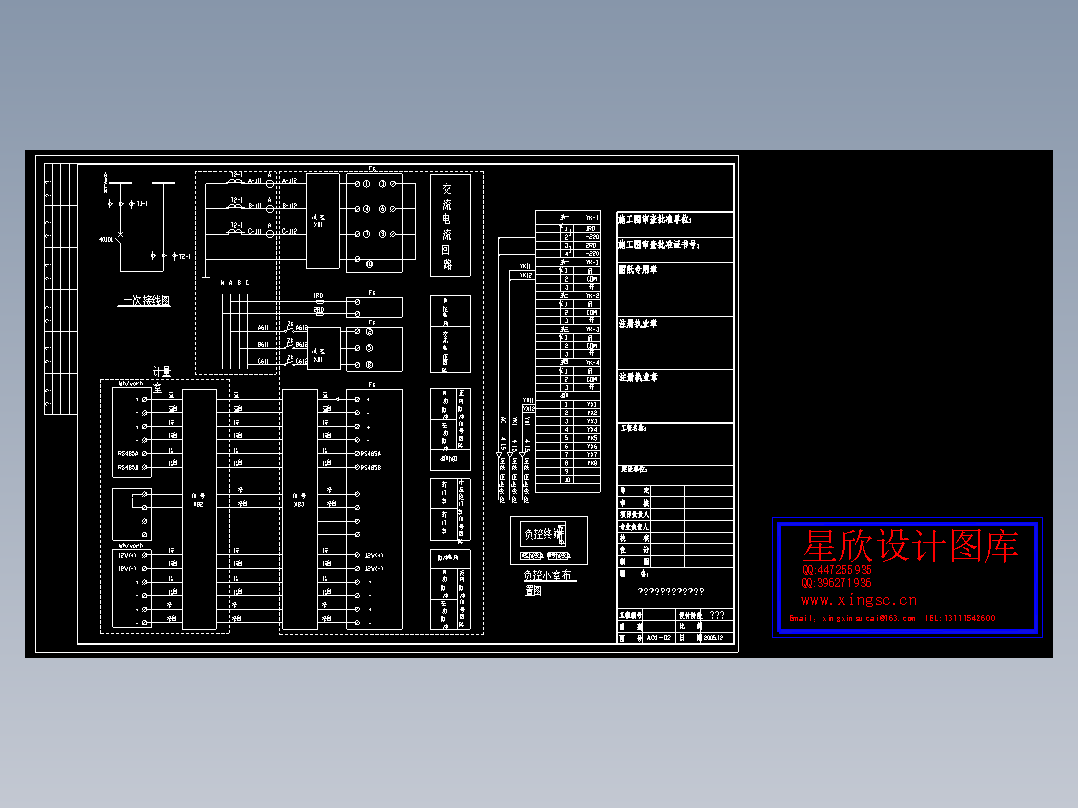The height and width of the screenshot is (808, 1078).
Task: Select the 'B411' wire label
Action: tap(254, 206)
